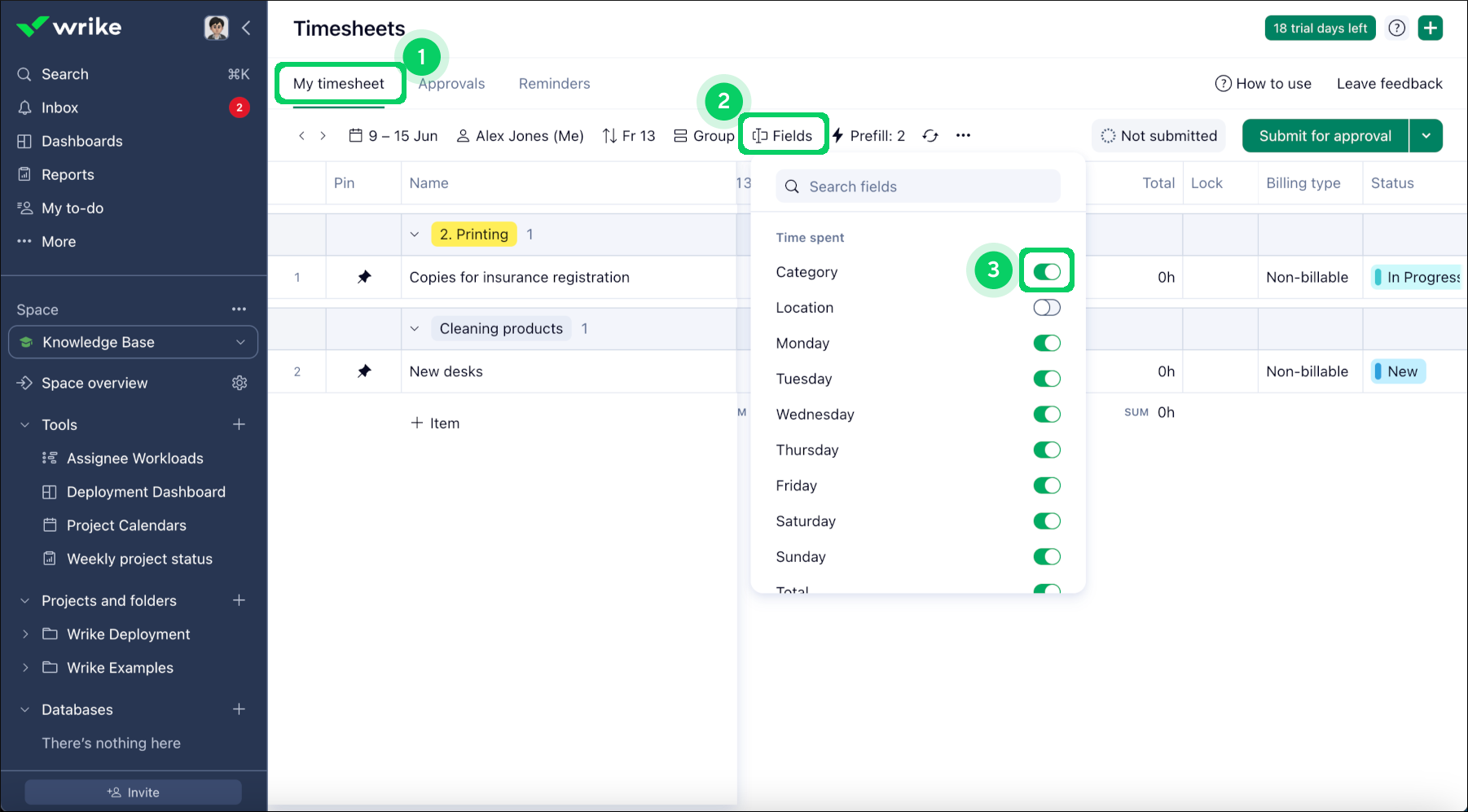
Task: Unpin the Copies for insurance registration task
Action: point(364,277)
